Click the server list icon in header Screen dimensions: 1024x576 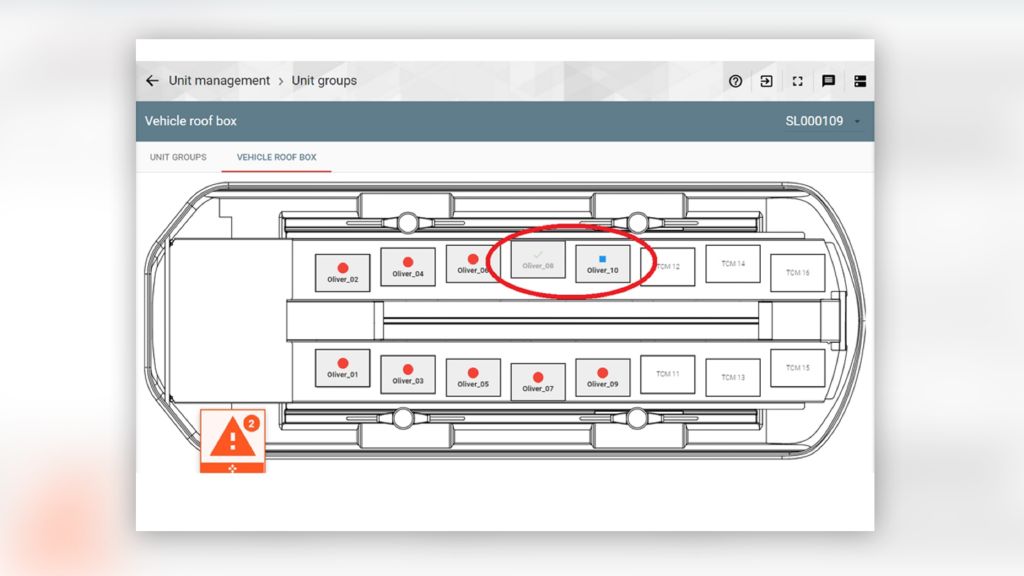pos(860,81)
